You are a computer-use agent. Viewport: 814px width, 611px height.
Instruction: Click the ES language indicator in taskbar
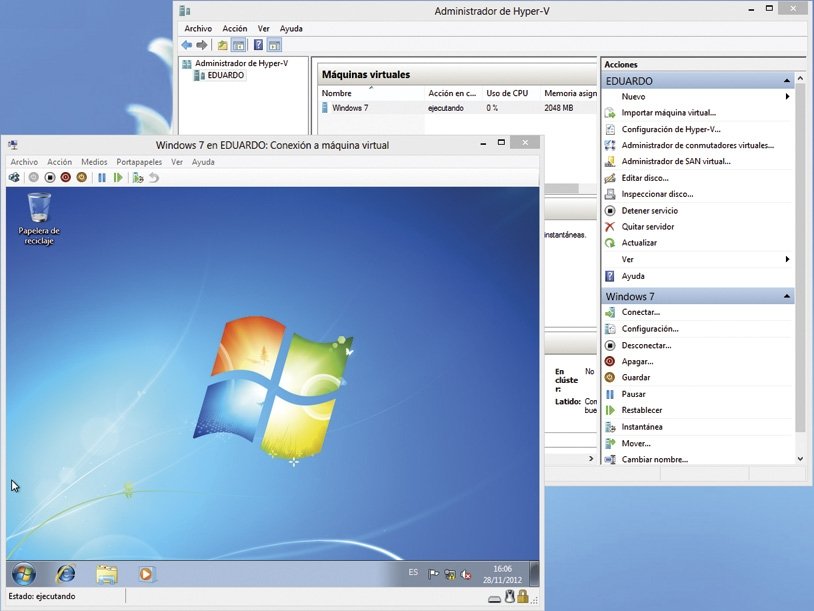click(413, 572)
